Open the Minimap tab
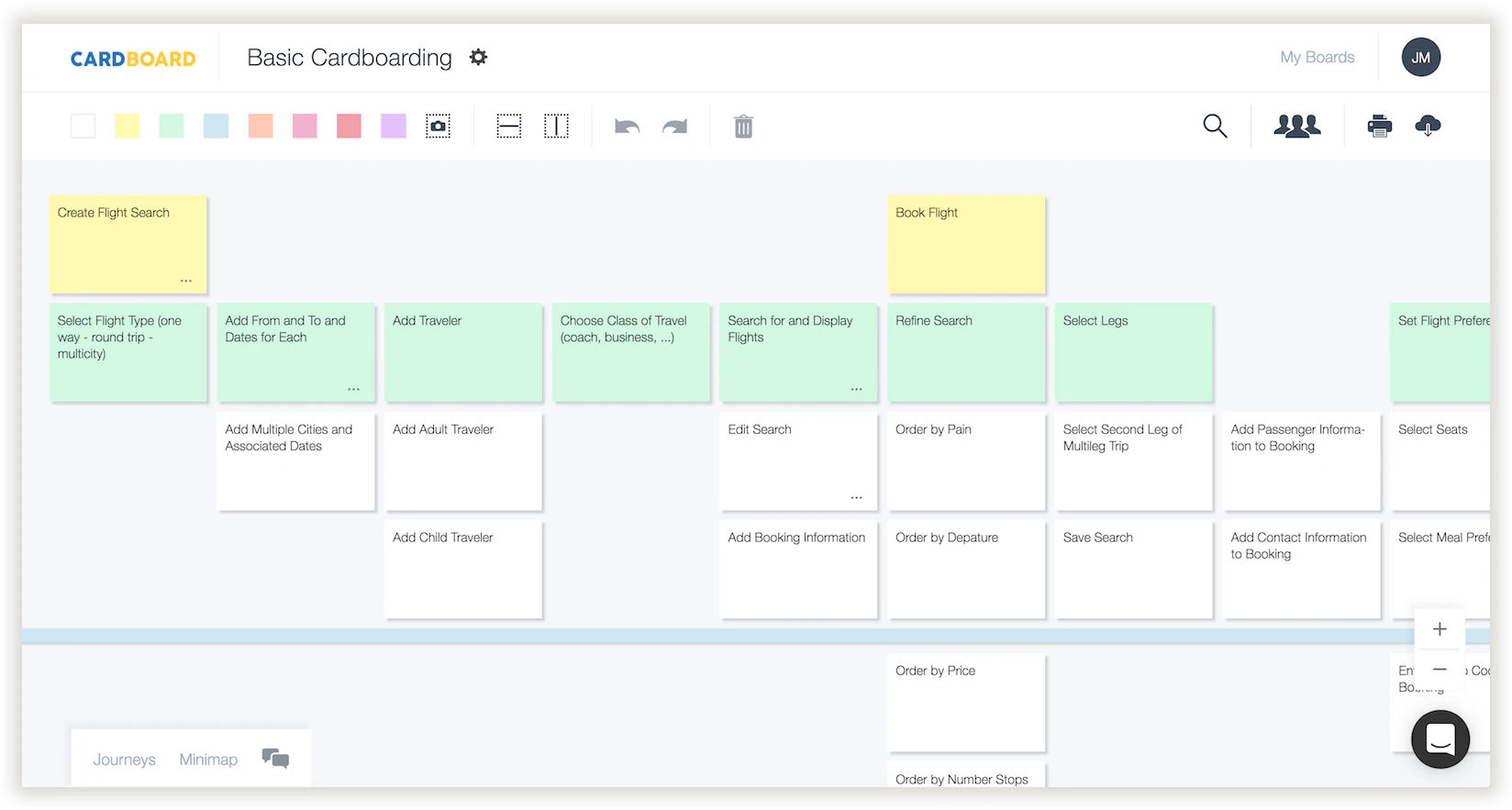This screenshot has width=1512, height=810. 208,760
